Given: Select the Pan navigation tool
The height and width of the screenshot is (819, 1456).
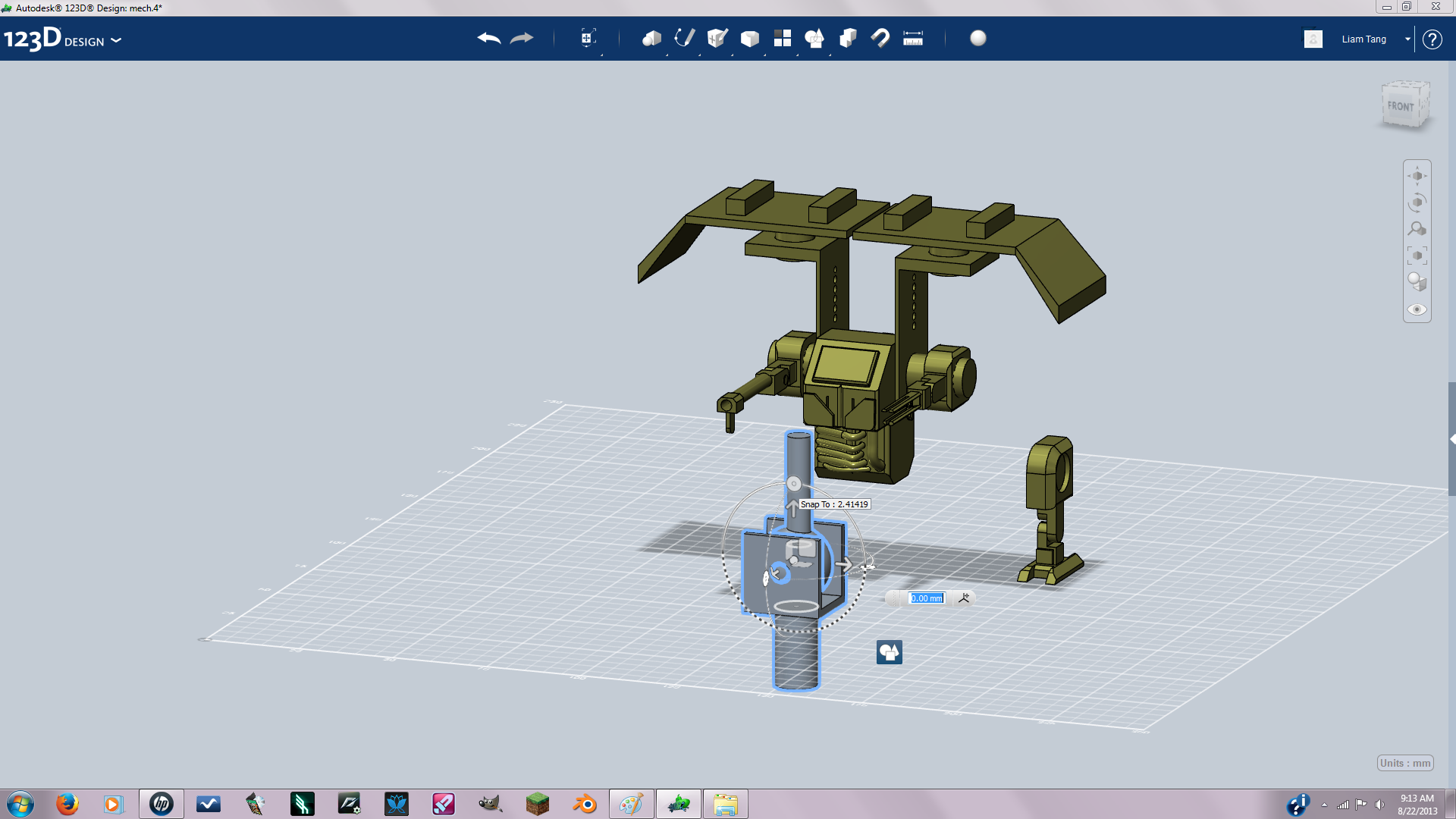Looking at the screenshot, I should tap(1417, 176).
